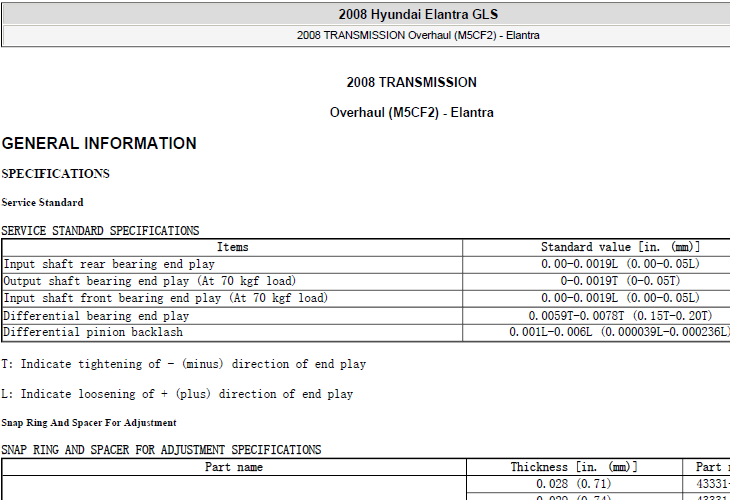This screenshot has height=500, width=730.
Task: Click the 'Standard value [in. (mm)]' column header
Action: [620, 247]
